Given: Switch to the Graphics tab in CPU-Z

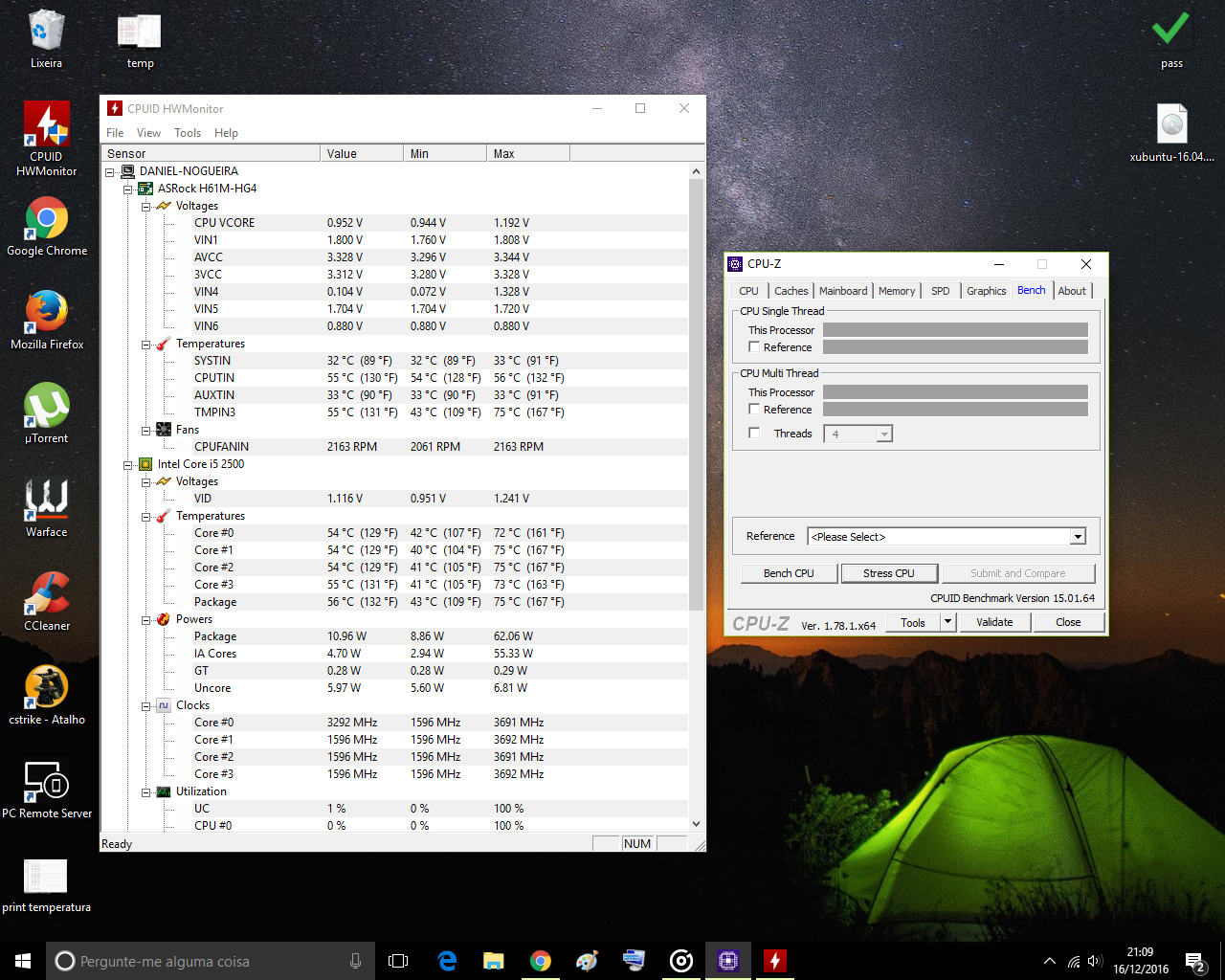Looking at the screenshot, I should click(x=986, y=291).
